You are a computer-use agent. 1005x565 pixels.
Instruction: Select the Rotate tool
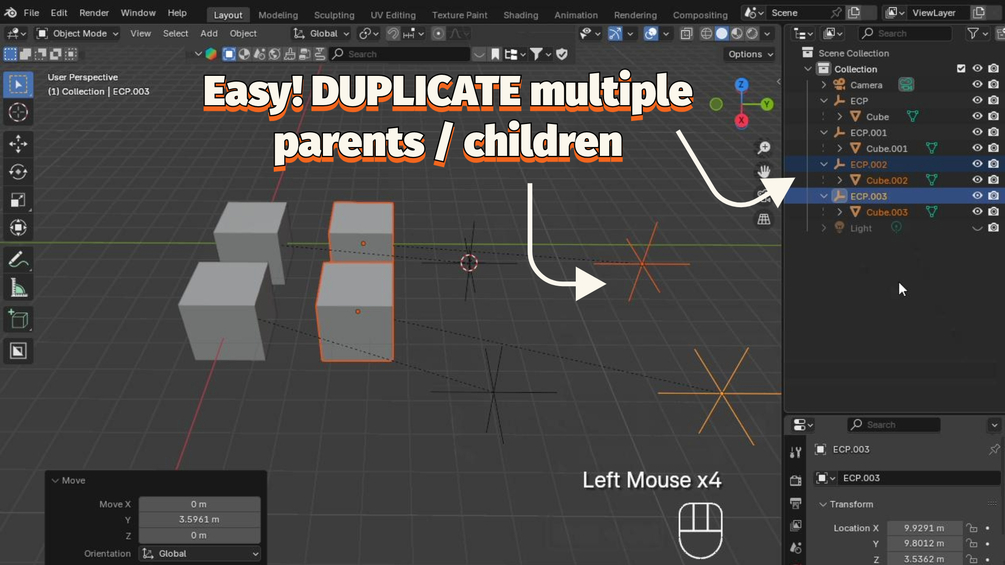tap(18, 172)
